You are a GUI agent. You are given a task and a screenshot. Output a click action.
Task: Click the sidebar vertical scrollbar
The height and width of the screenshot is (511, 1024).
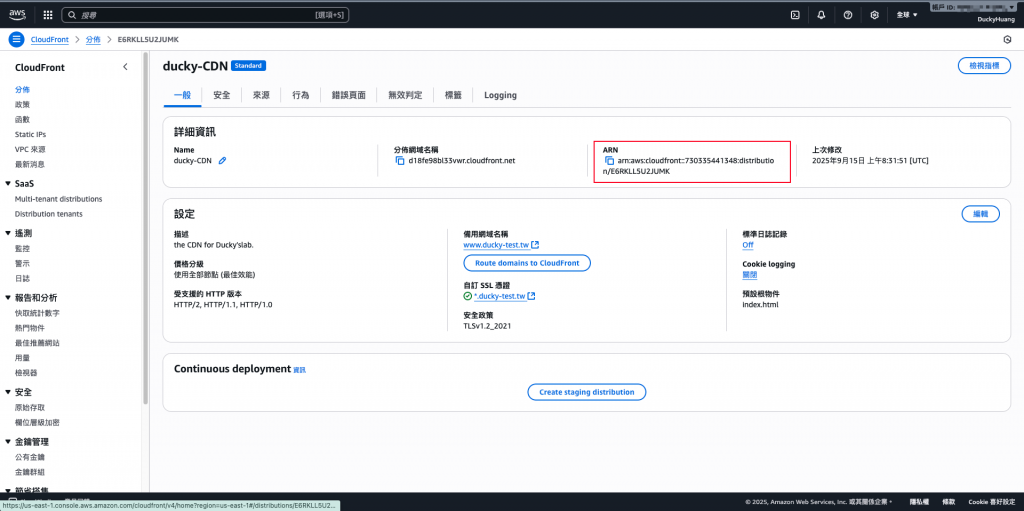(146, 229)
